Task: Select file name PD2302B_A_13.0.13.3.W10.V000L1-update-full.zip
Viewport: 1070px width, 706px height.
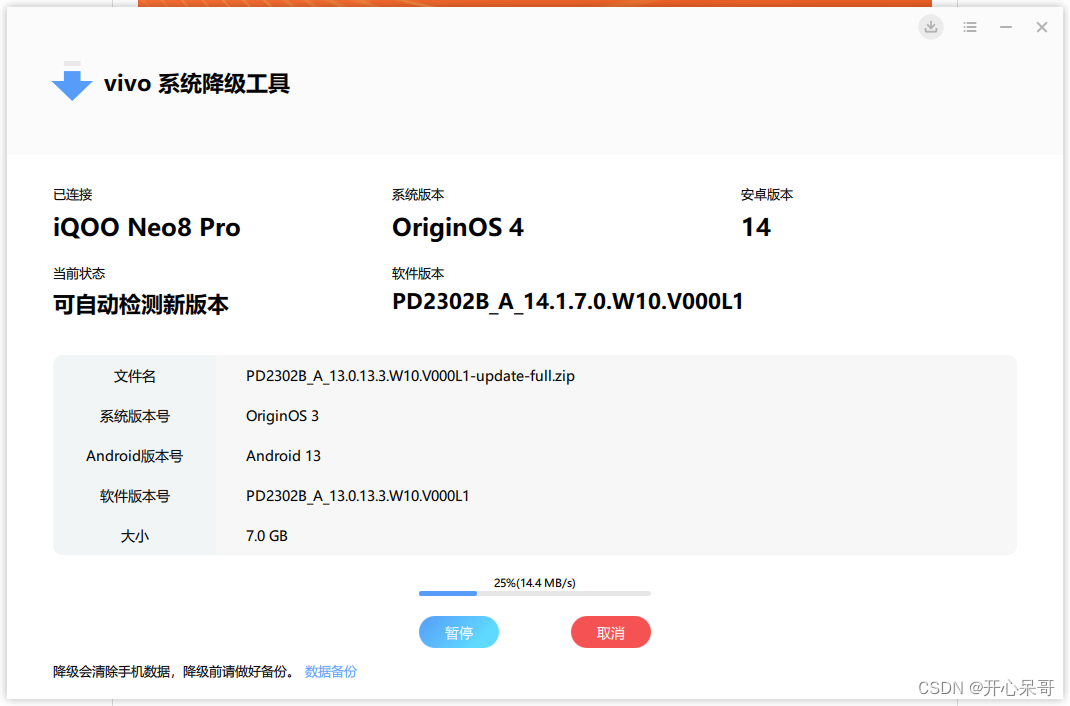Action: (x=410, y=376)
